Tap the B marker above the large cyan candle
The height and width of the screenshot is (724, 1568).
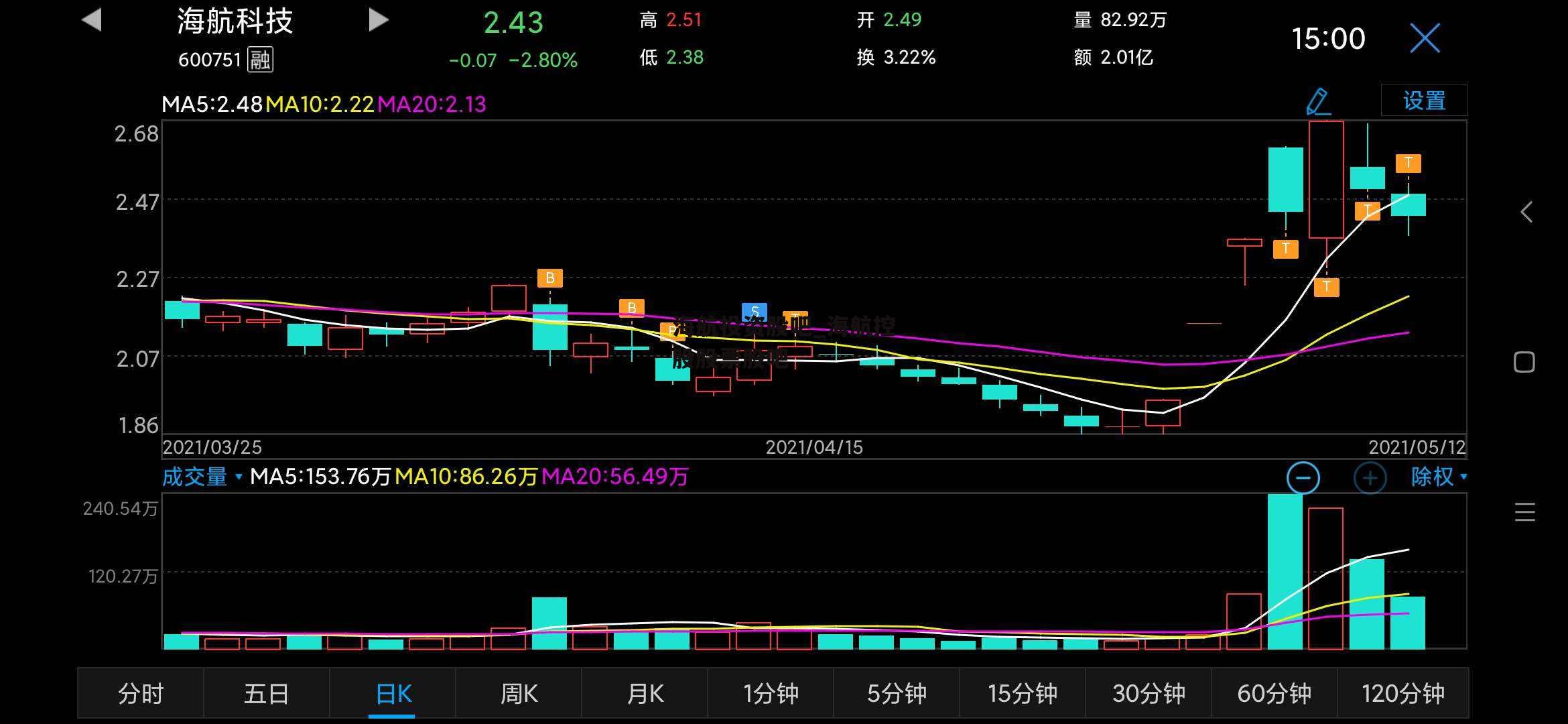(549, 278)
